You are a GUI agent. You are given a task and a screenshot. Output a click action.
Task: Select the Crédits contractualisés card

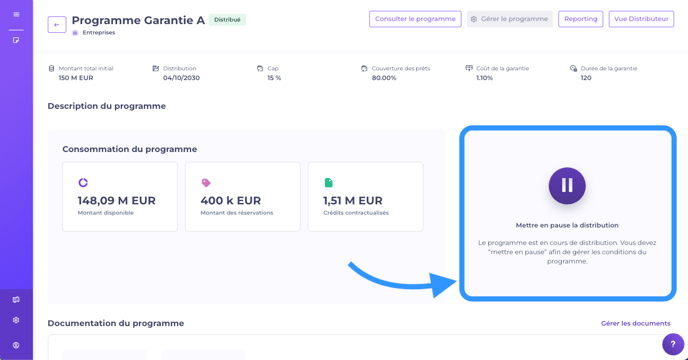coord(366,197)
